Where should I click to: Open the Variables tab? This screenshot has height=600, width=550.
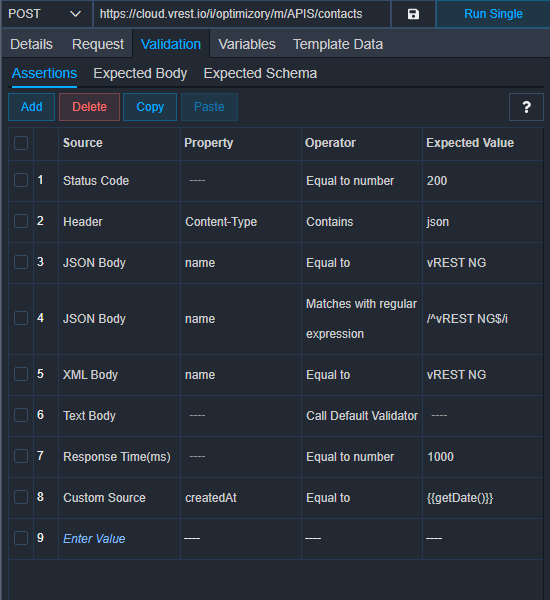tap(247, 44)
